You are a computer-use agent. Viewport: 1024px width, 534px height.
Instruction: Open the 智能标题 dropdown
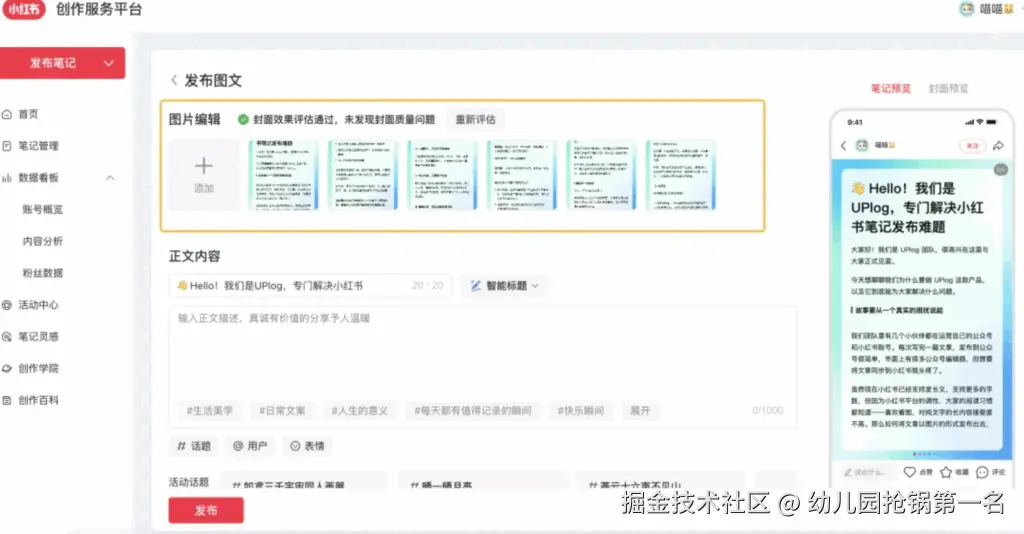point(505,285)
